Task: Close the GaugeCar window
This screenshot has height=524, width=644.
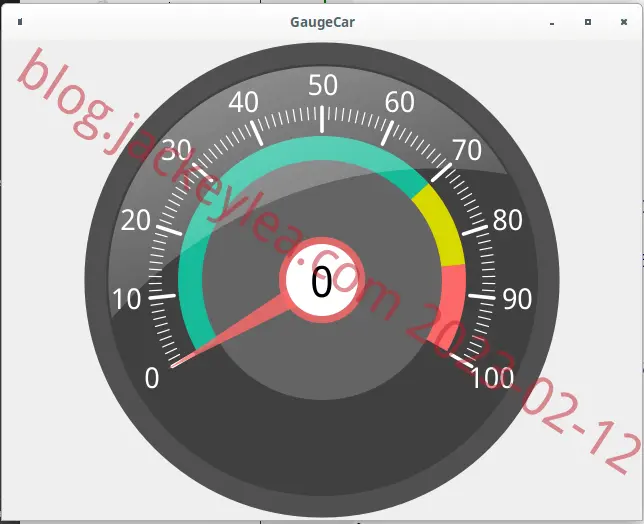Action: (623, 22)
